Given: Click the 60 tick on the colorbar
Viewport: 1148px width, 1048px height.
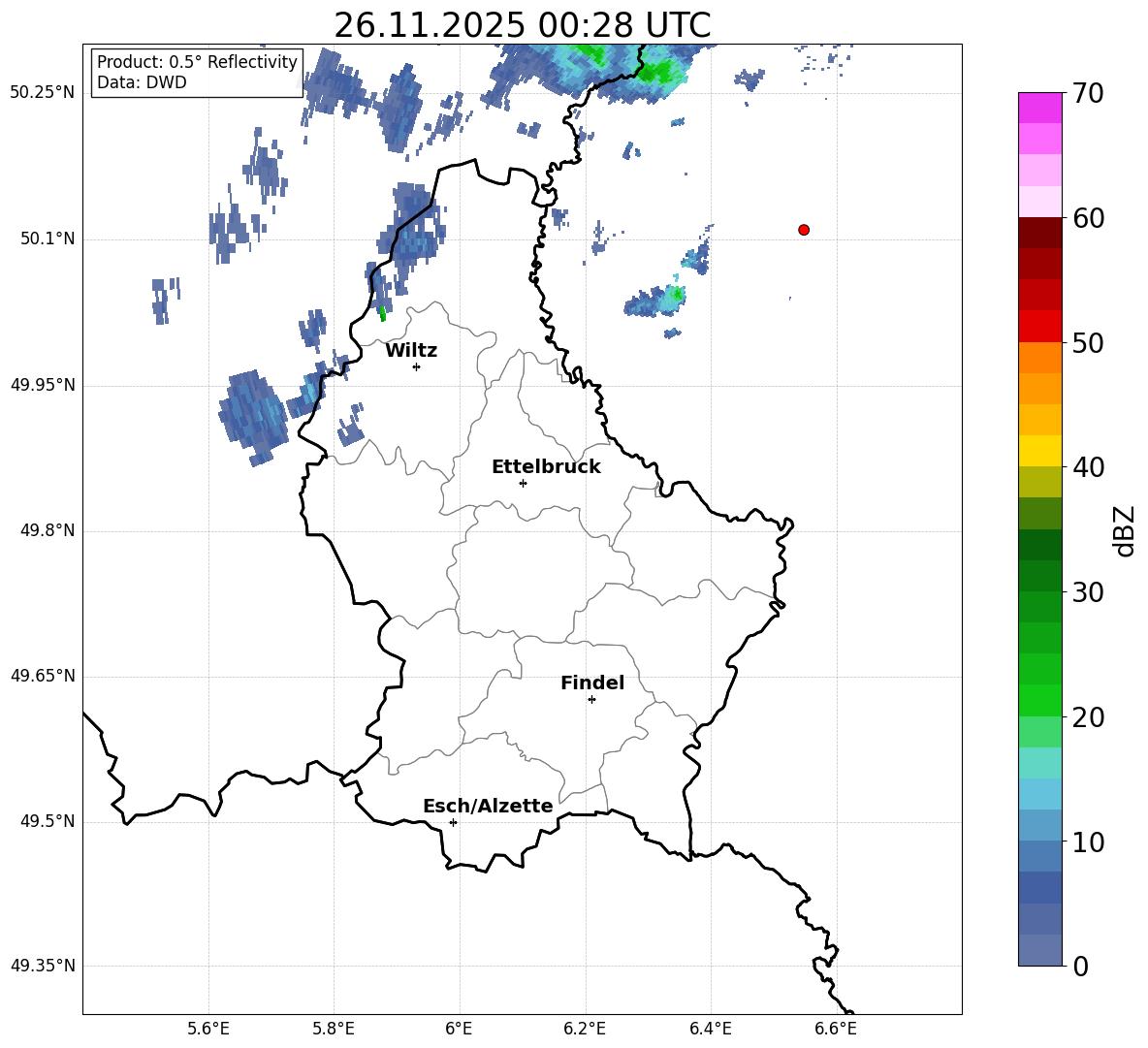Looking at the screenshot, I should pos(1088,218).
